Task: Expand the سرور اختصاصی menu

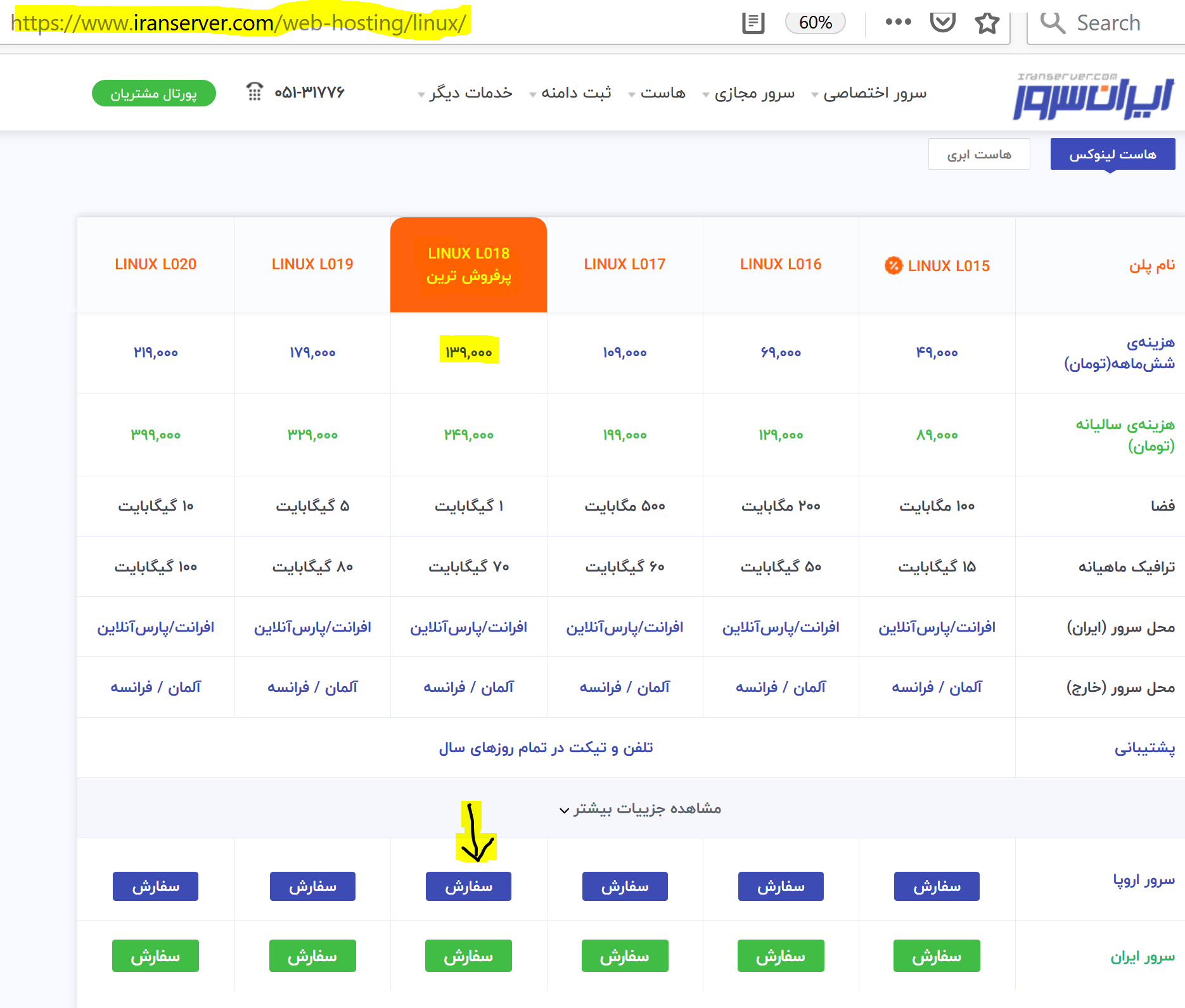Action: click(x=869, y=93)
